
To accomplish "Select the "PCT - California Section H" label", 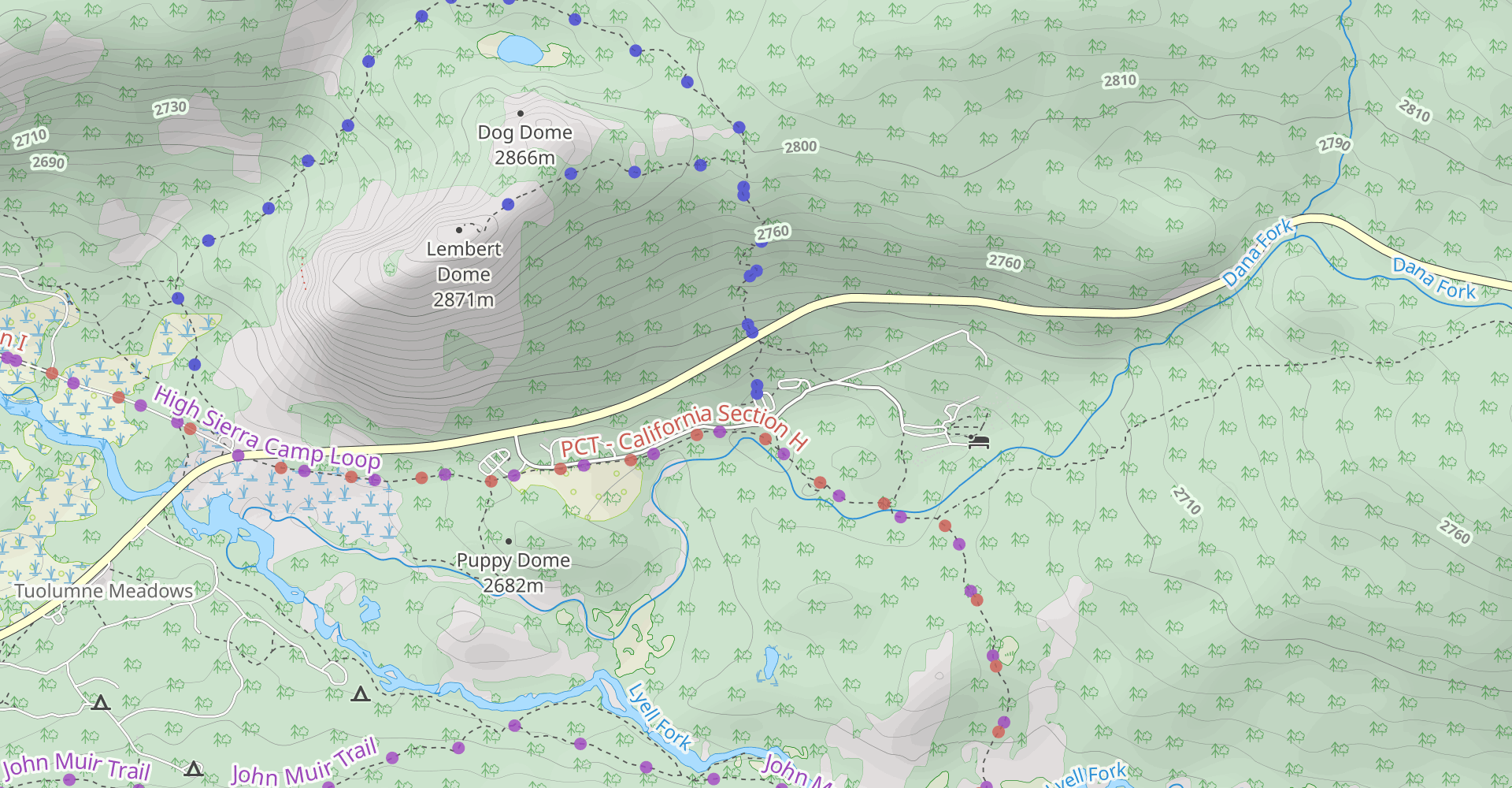I will (x=684, y=430).
